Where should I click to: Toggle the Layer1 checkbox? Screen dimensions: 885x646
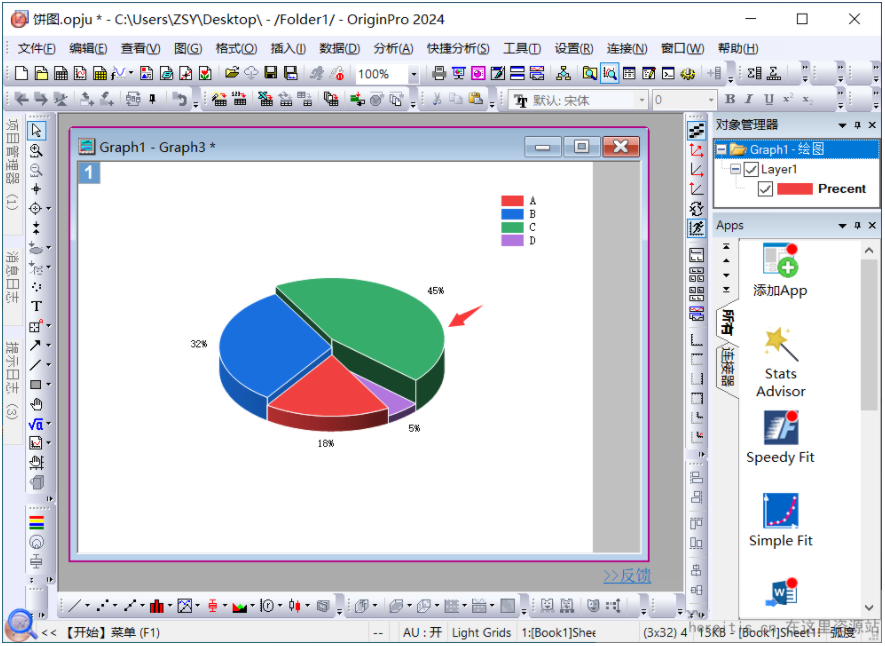pyautogui.click(x=751, y=169)
